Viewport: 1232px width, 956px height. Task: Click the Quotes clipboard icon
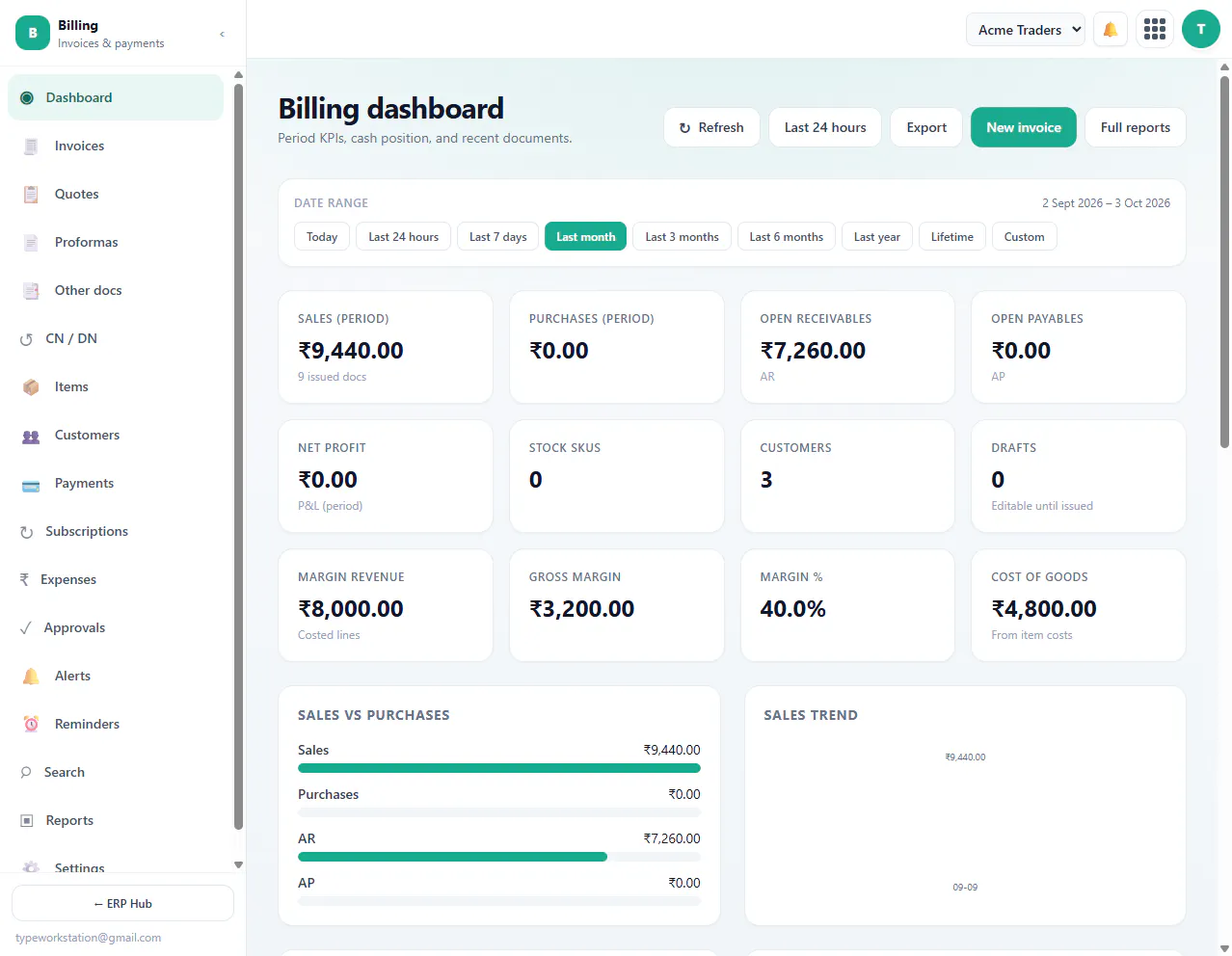click(x=31, y=195)
